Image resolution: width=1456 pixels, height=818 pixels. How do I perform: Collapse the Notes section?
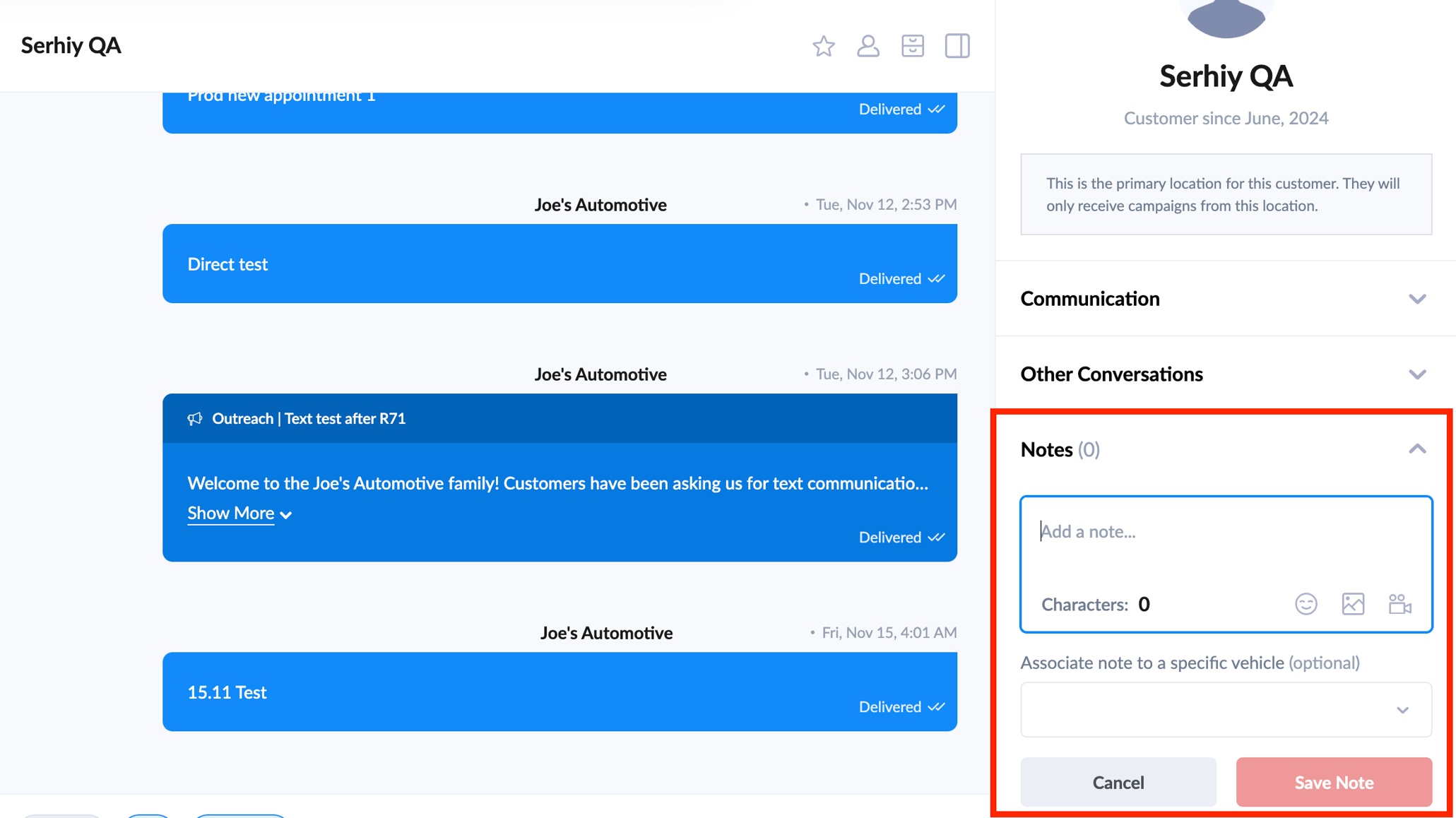click(x=1416, y=449)
